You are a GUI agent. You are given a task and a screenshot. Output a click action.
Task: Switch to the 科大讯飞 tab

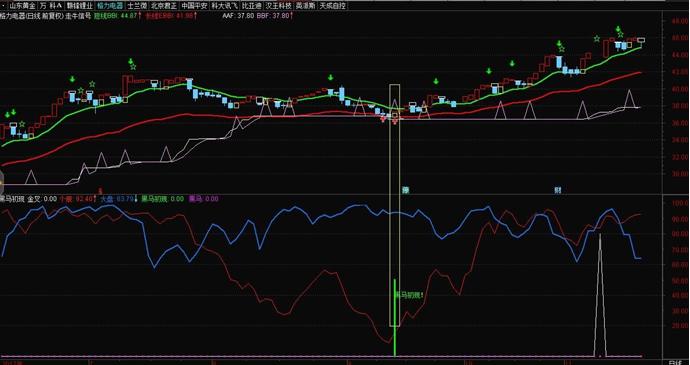coord(224,6)
